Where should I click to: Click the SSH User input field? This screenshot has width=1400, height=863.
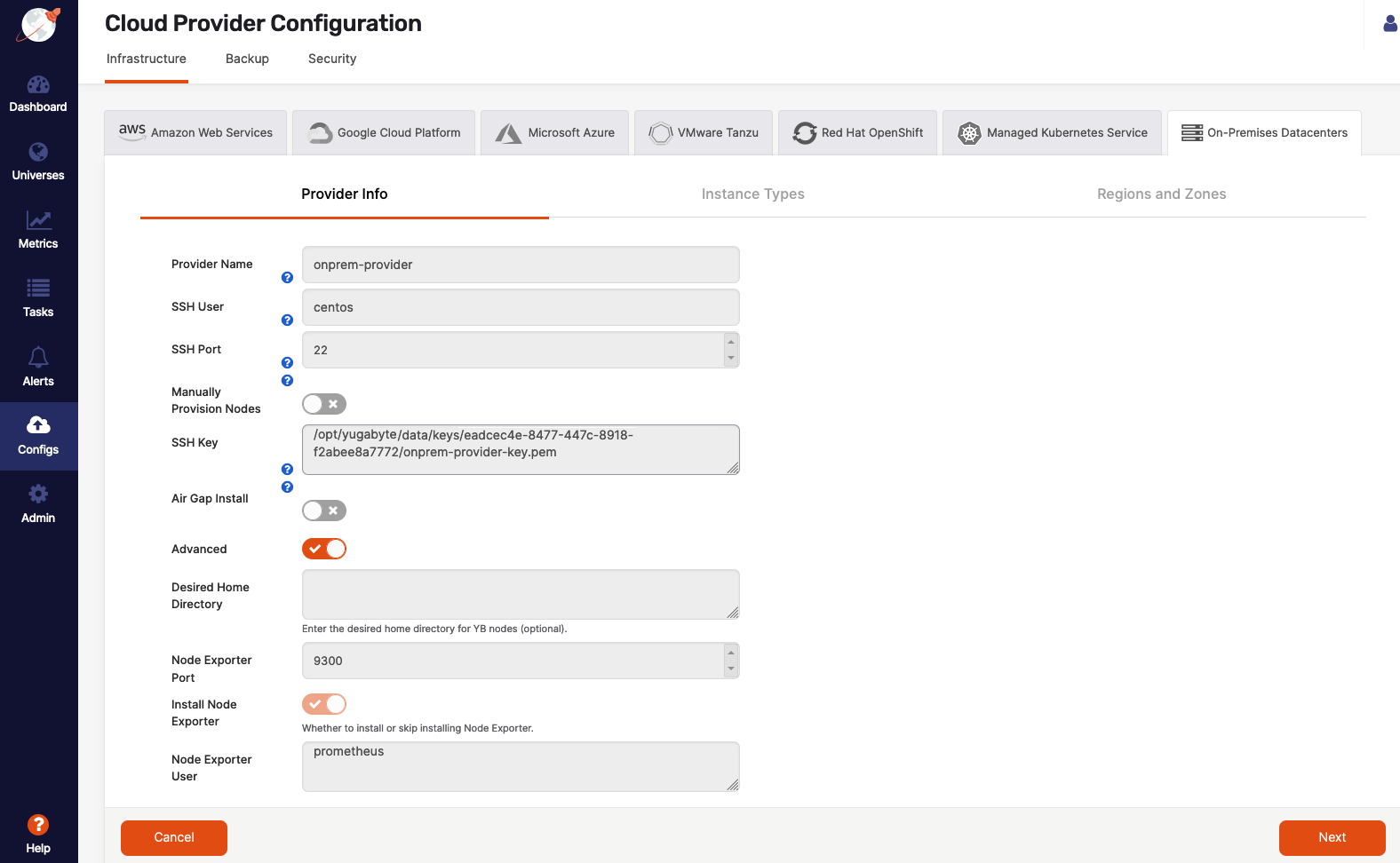click(x=521, y=307)
